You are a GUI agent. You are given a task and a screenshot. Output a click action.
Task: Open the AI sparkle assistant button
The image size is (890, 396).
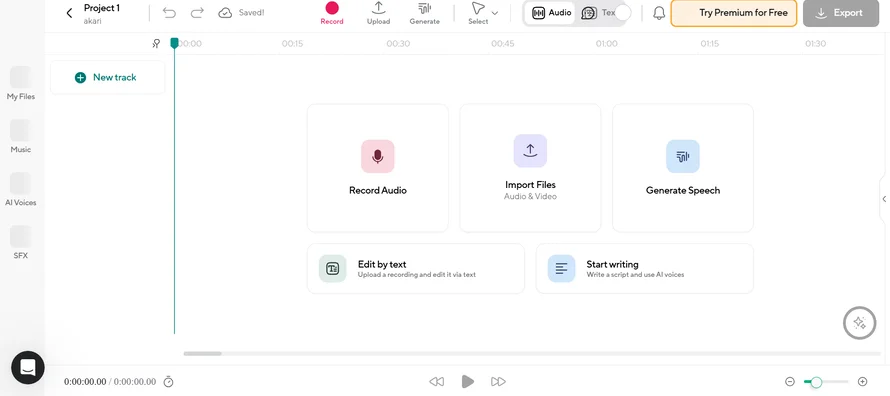point(859,323)
